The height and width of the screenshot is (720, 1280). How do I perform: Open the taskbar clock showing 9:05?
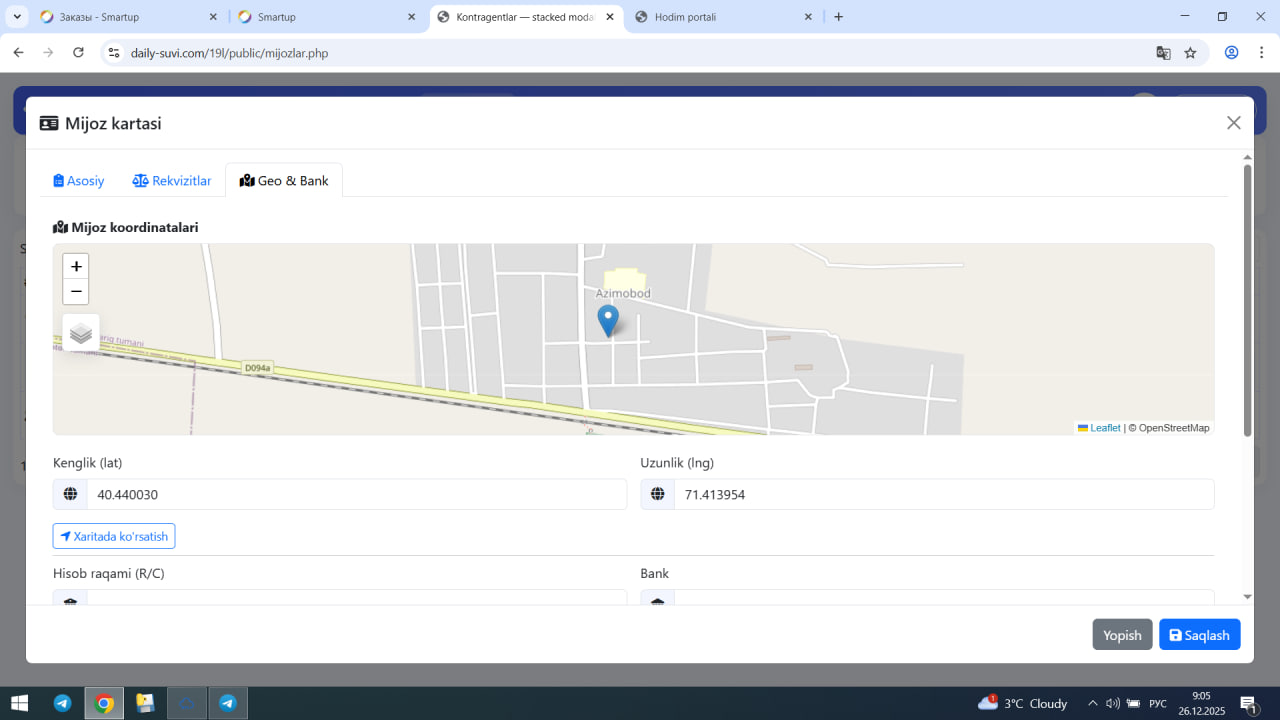(x=1201, y=703)
